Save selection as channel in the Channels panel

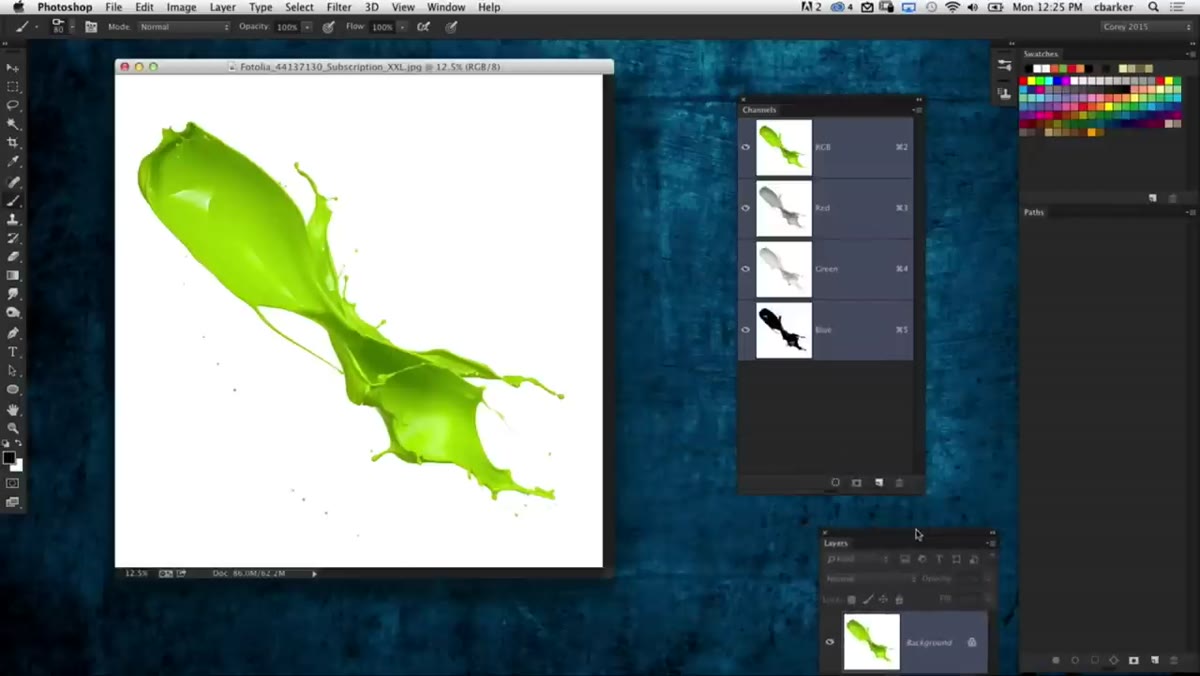point(856,483)
